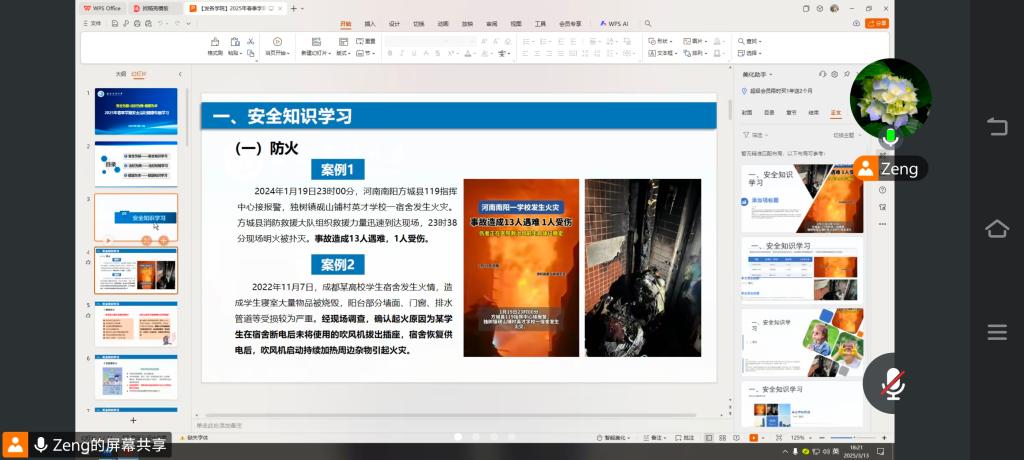Tap the Android back navigation icon

pos(996,126)
